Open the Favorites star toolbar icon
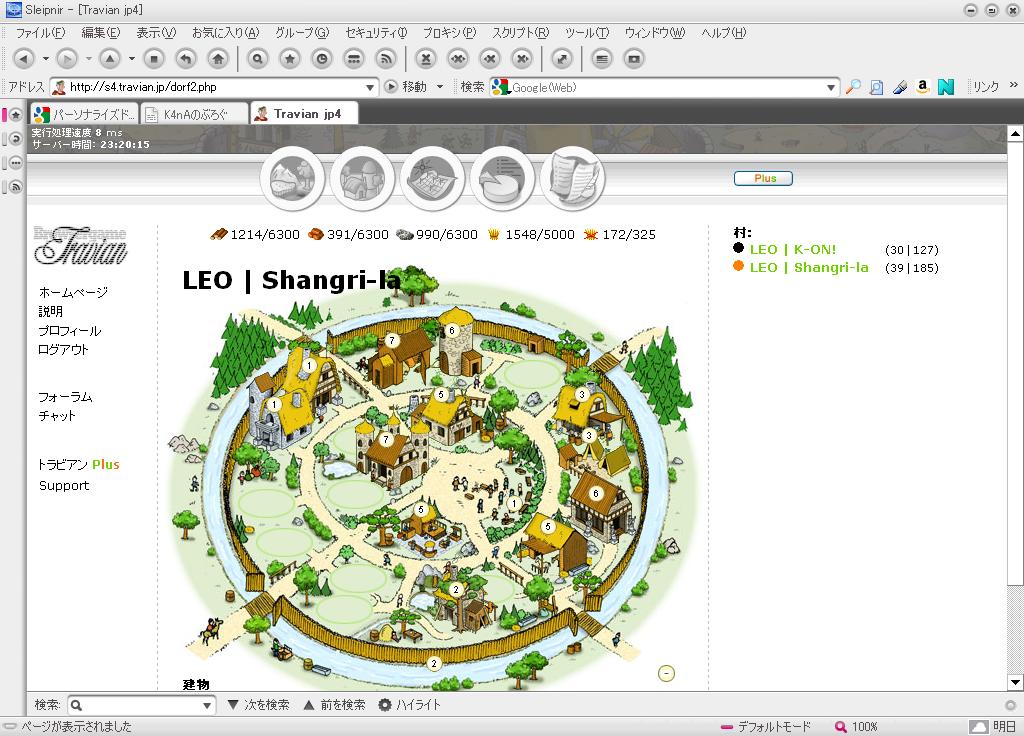1024x736 pixels. [290, 59]
